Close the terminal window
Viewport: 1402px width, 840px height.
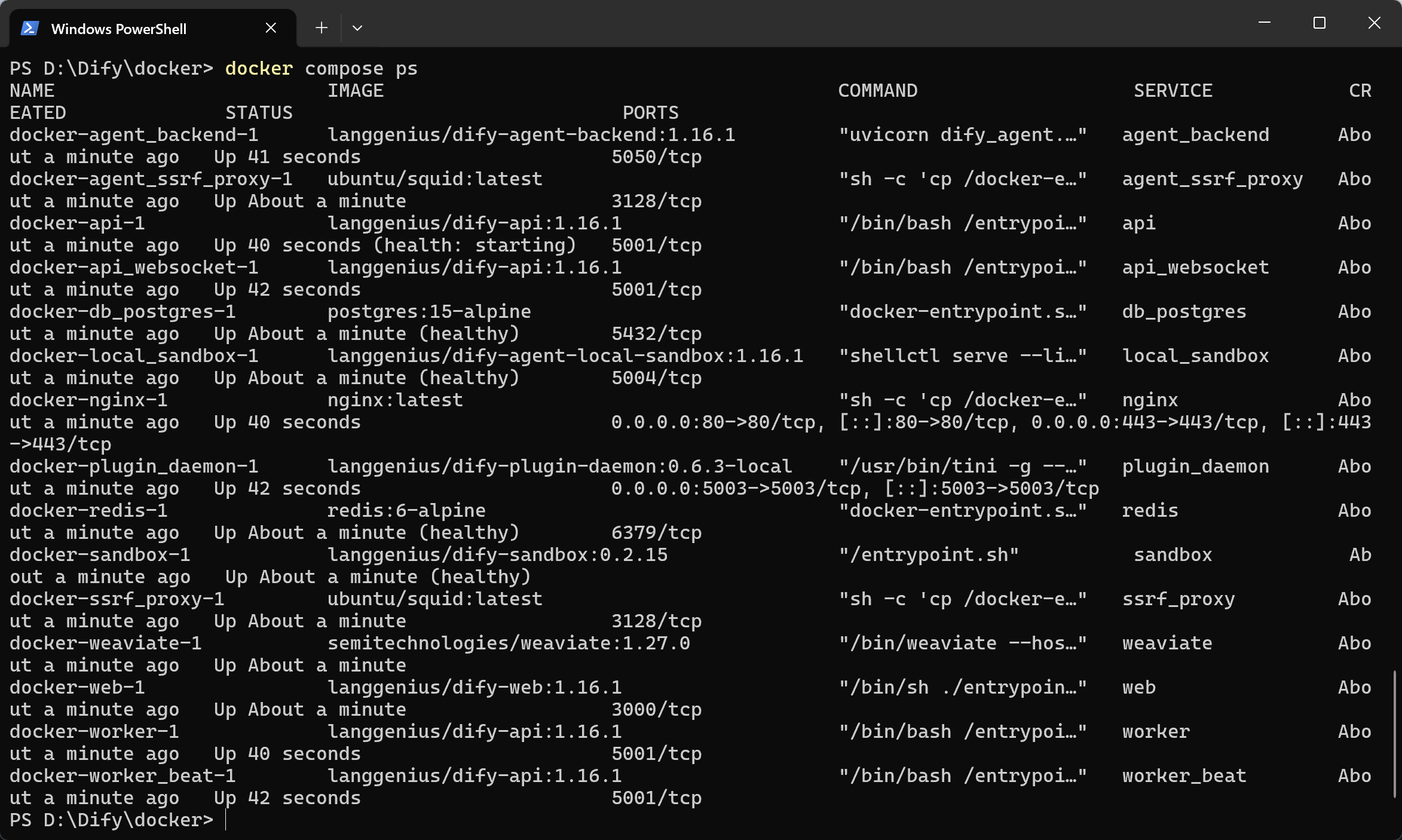(x=1375, y=23)
